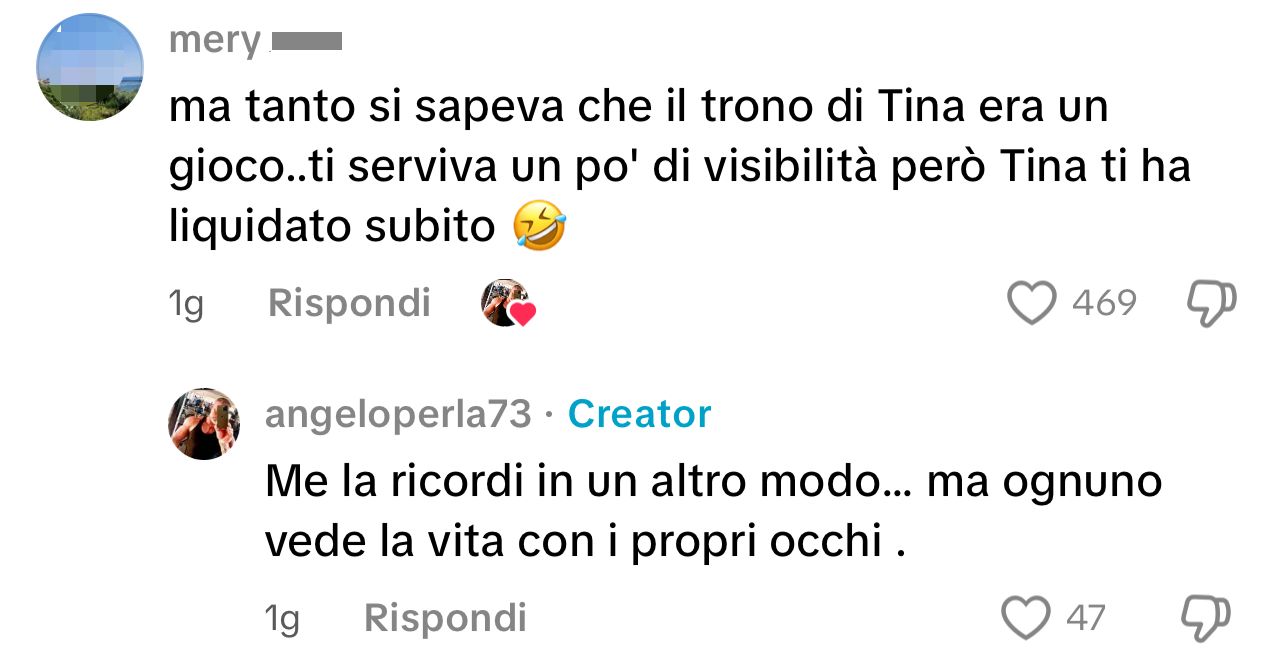Open mery's profile picture
Viewport: 1284px width, 654px height.
[90, 67]
